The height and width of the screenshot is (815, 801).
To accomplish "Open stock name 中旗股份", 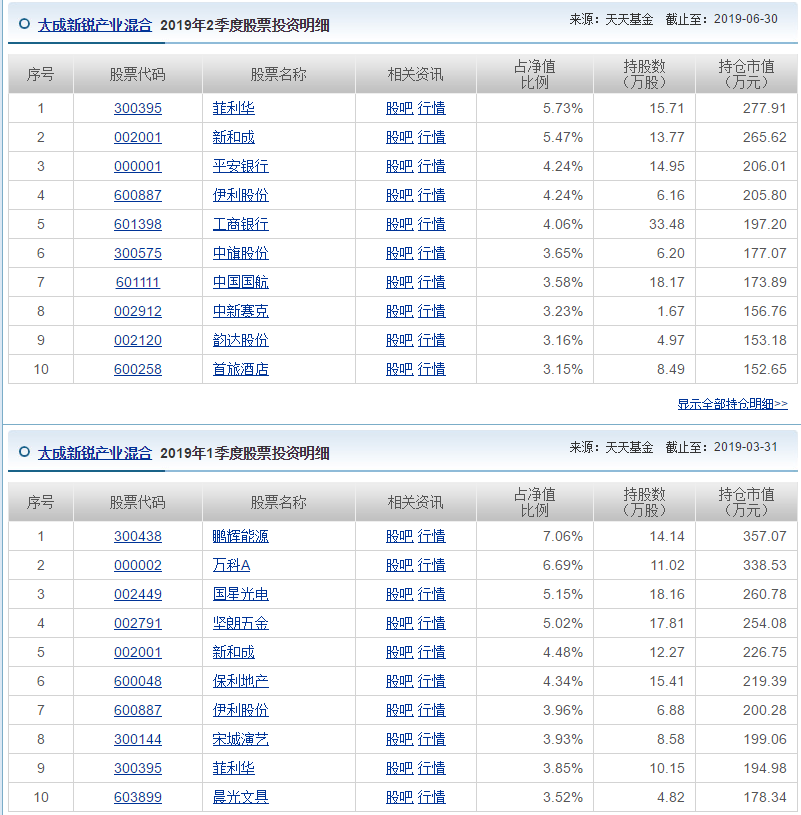I will point(241,253).
